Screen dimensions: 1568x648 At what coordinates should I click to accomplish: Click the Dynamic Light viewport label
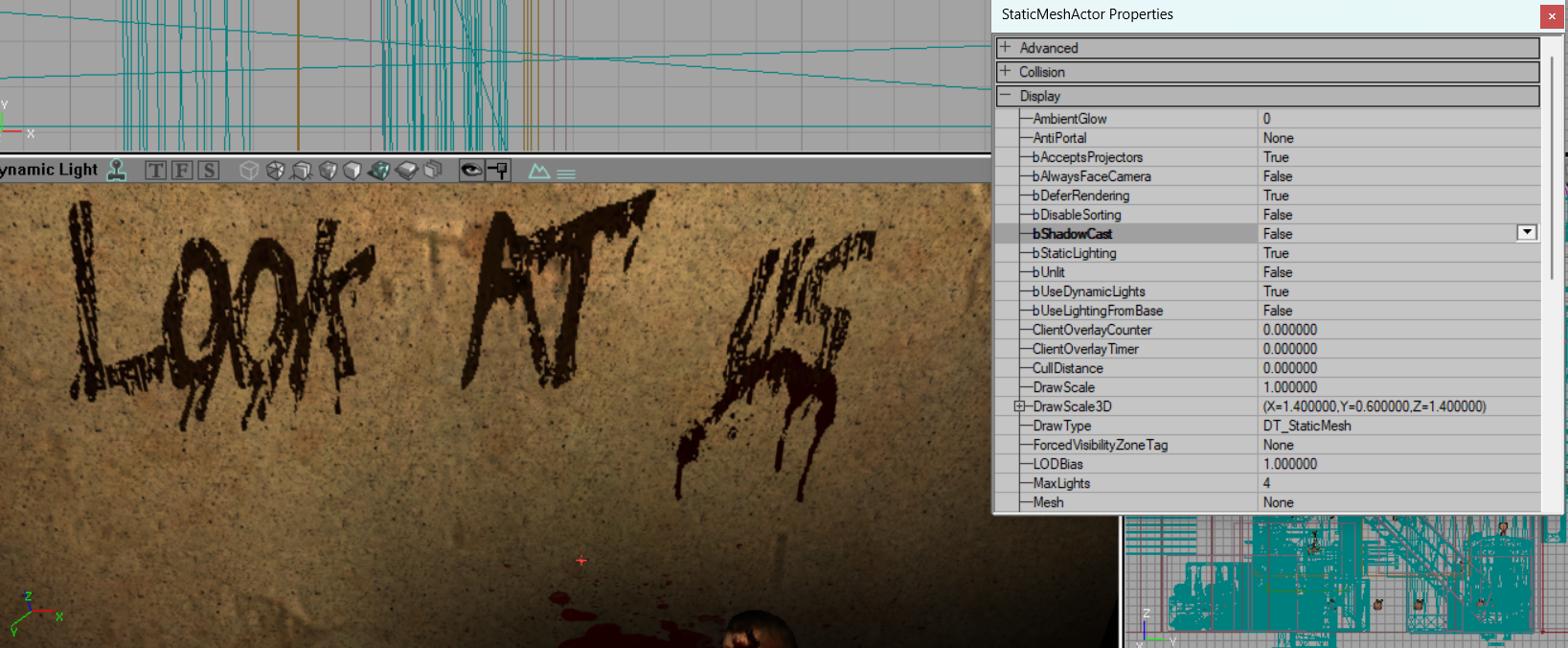[x=49, y=170]
